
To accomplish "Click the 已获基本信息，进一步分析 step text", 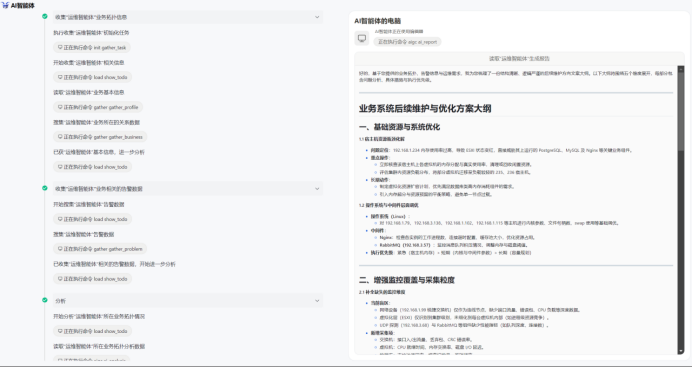I will click(x=99, y=152).
